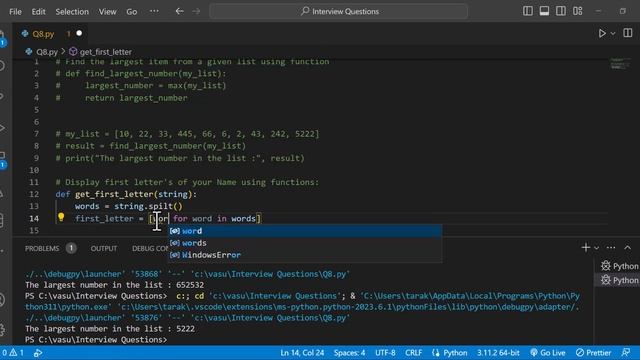
Task: Click terminal text 'The largest number in the list : 5222'
Action: (x=110, y=329)
